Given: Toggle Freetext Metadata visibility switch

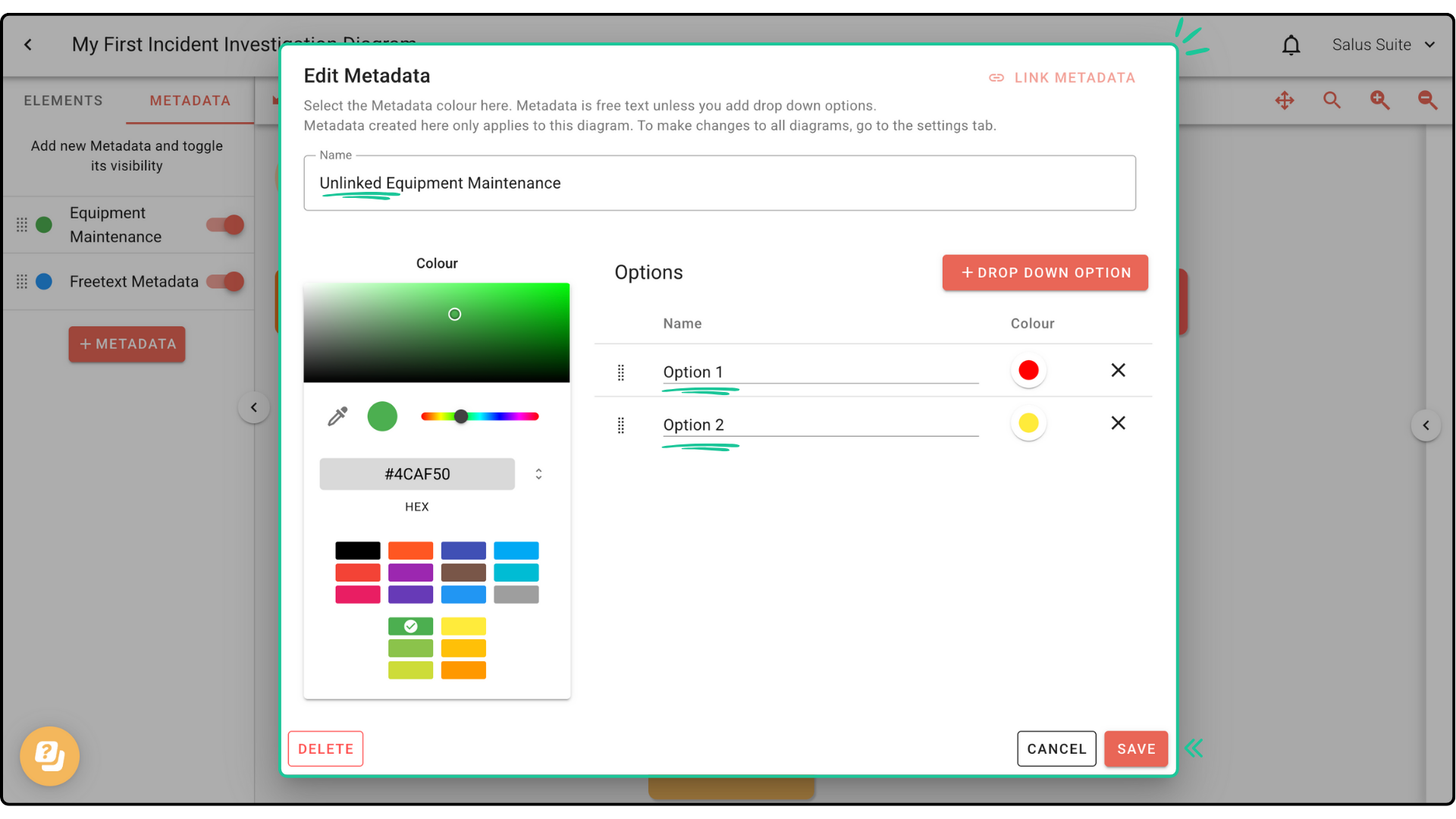Looking at the screenshot, I should point(226,281).
